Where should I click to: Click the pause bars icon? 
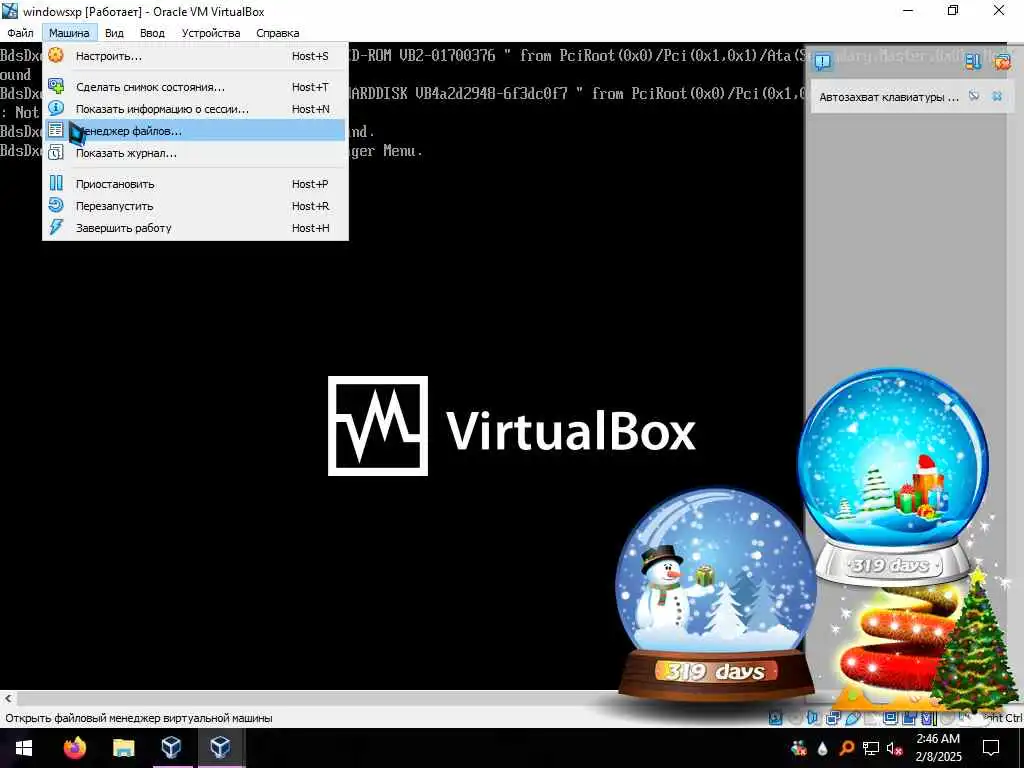click(x=56, y=183)
